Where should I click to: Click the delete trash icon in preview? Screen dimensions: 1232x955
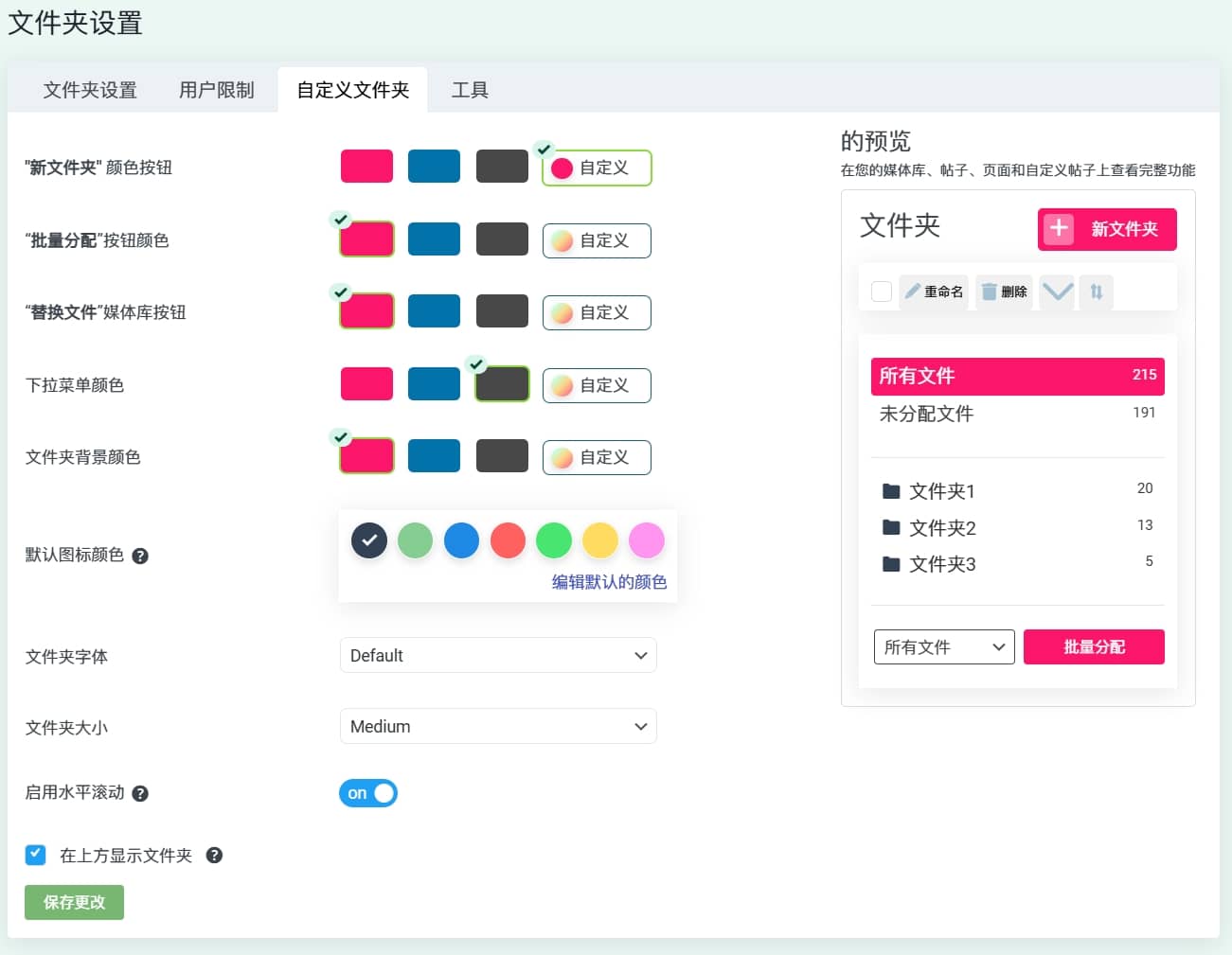tap(989, 292)
